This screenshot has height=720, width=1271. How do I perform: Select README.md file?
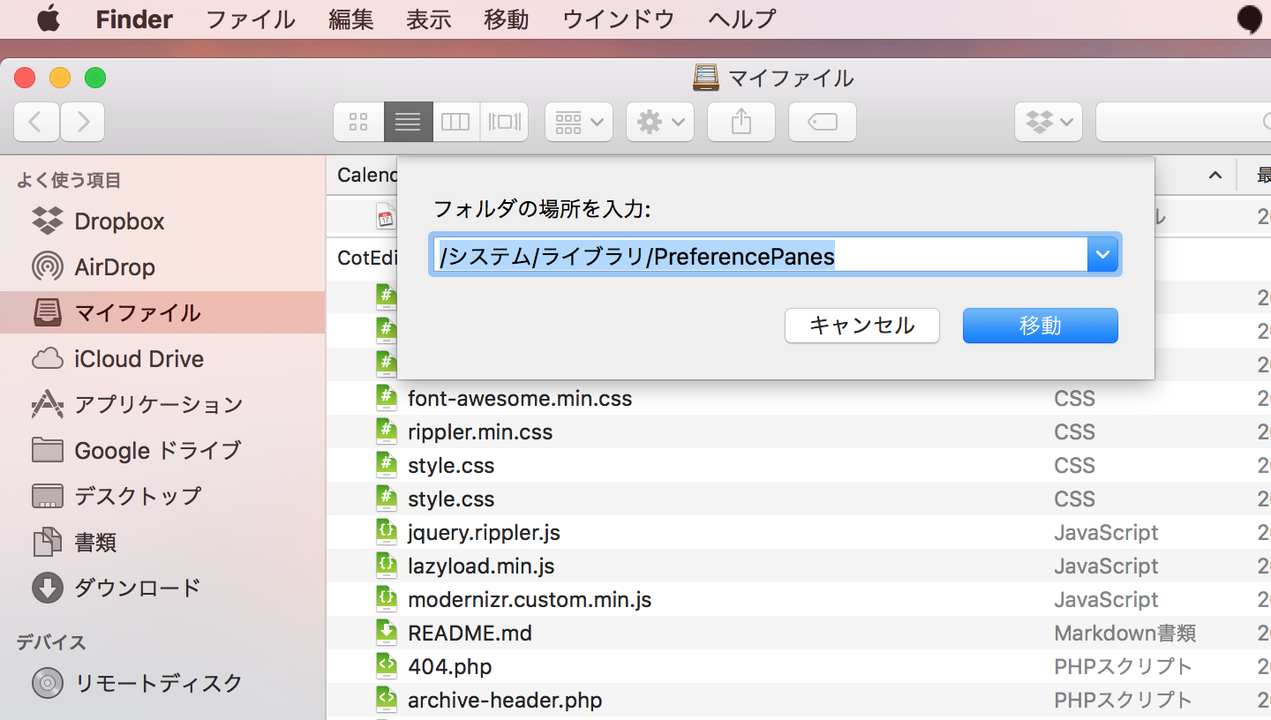point(470,633)
